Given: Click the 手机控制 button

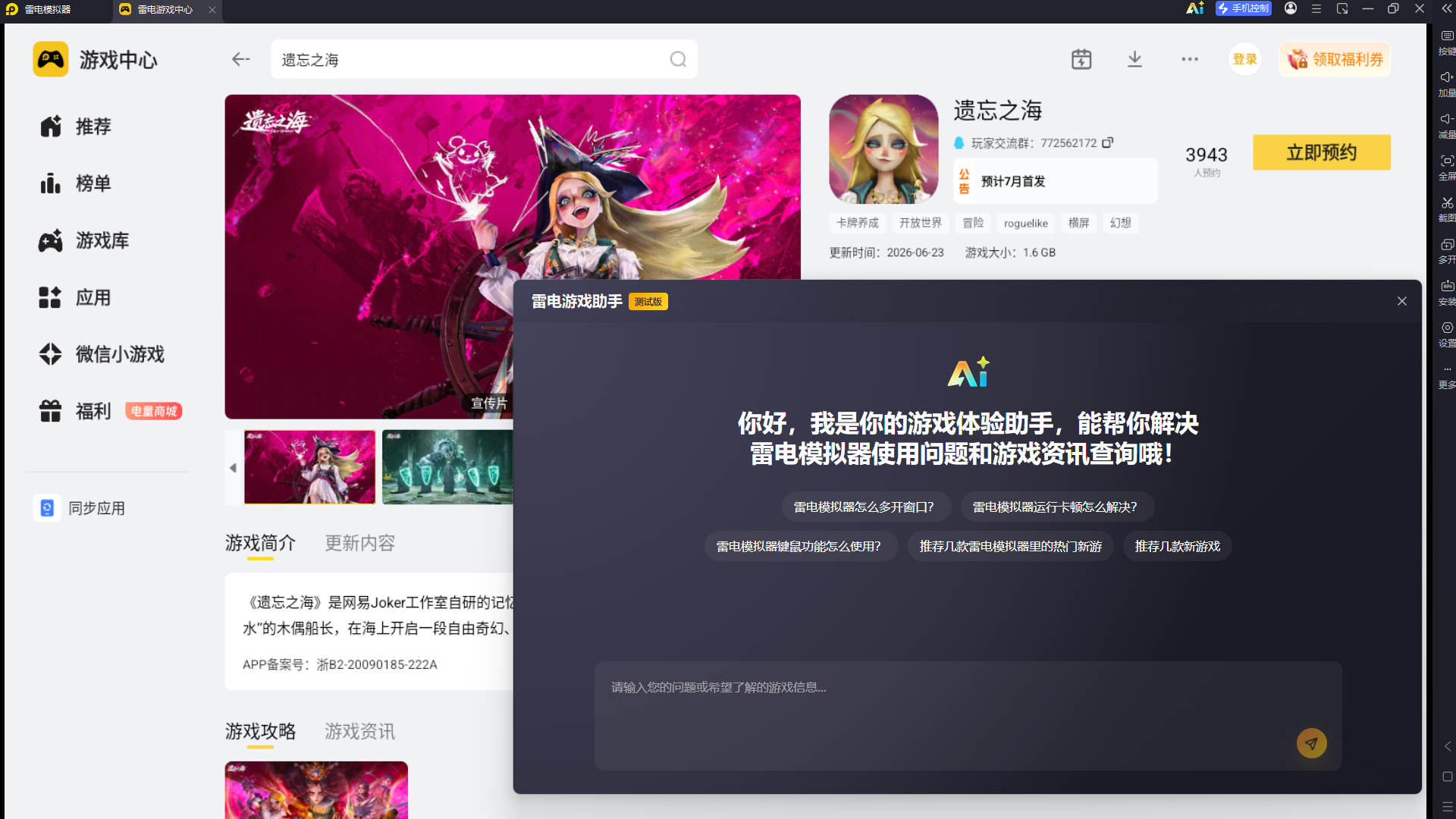Looking at the screenshot, I should click(x=1244, y=8).
